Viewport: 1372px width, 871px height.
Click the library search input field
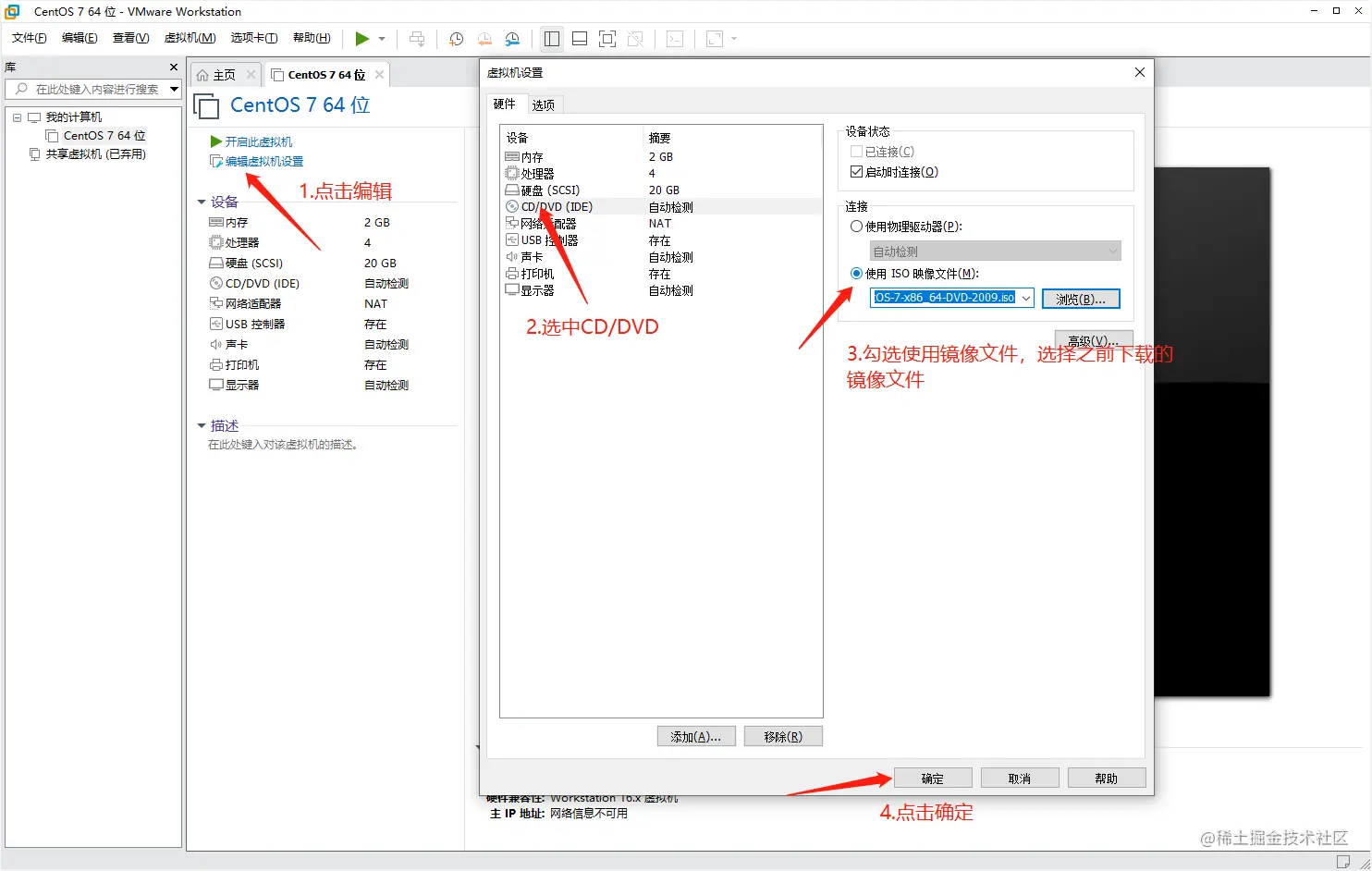tap(93, 89)
